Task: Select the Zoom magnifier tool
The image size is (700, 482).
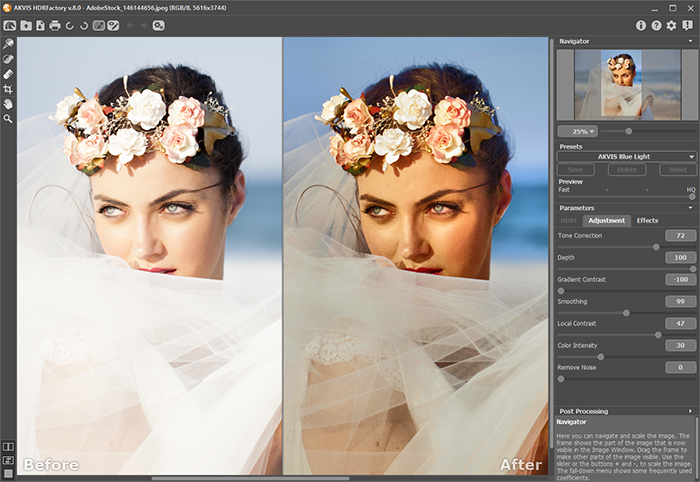Action: (8, 119)
